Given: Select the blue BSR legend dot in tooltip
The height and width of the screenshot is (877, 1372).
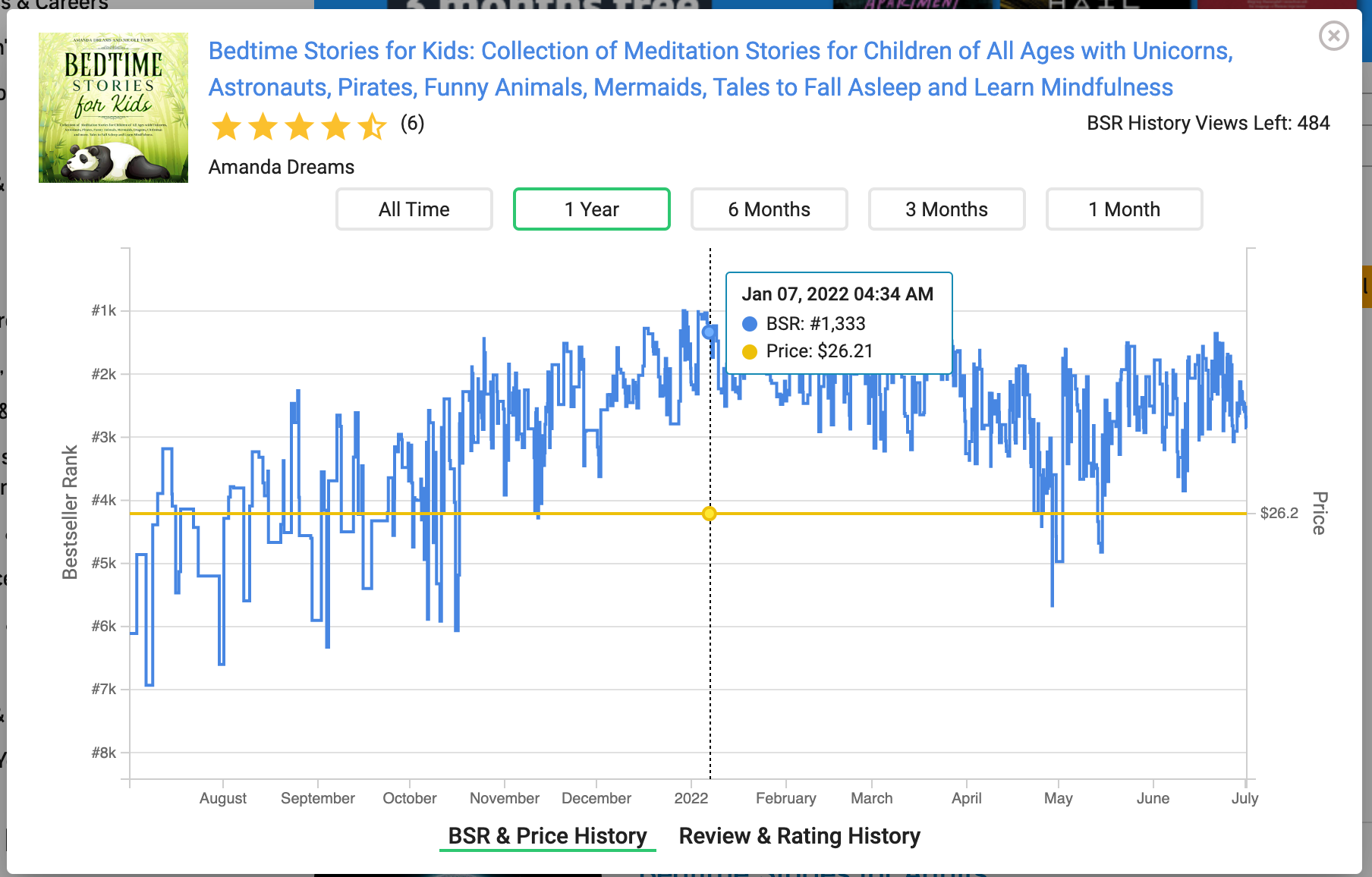Looking at the screenshot, I should point(751,322).
